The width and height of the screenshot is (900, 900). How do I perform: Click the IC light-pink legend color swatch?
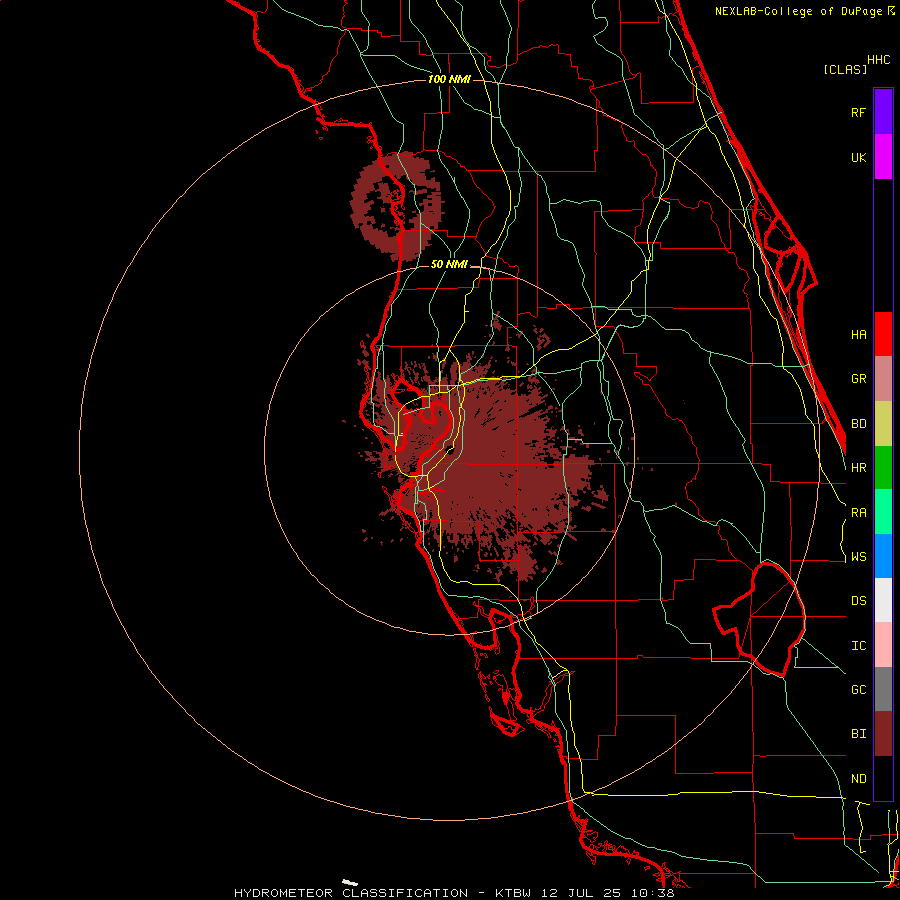click(883, 645)
